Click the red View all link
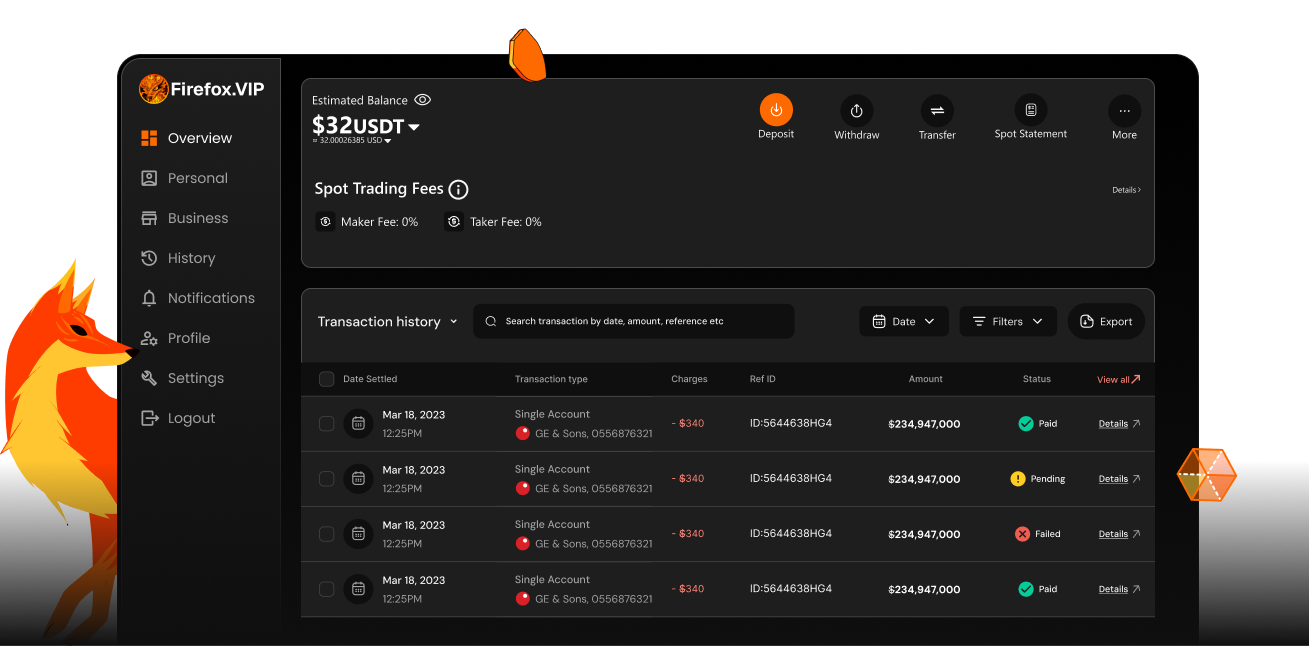1309x646 pixels. tap(1118, 379)
